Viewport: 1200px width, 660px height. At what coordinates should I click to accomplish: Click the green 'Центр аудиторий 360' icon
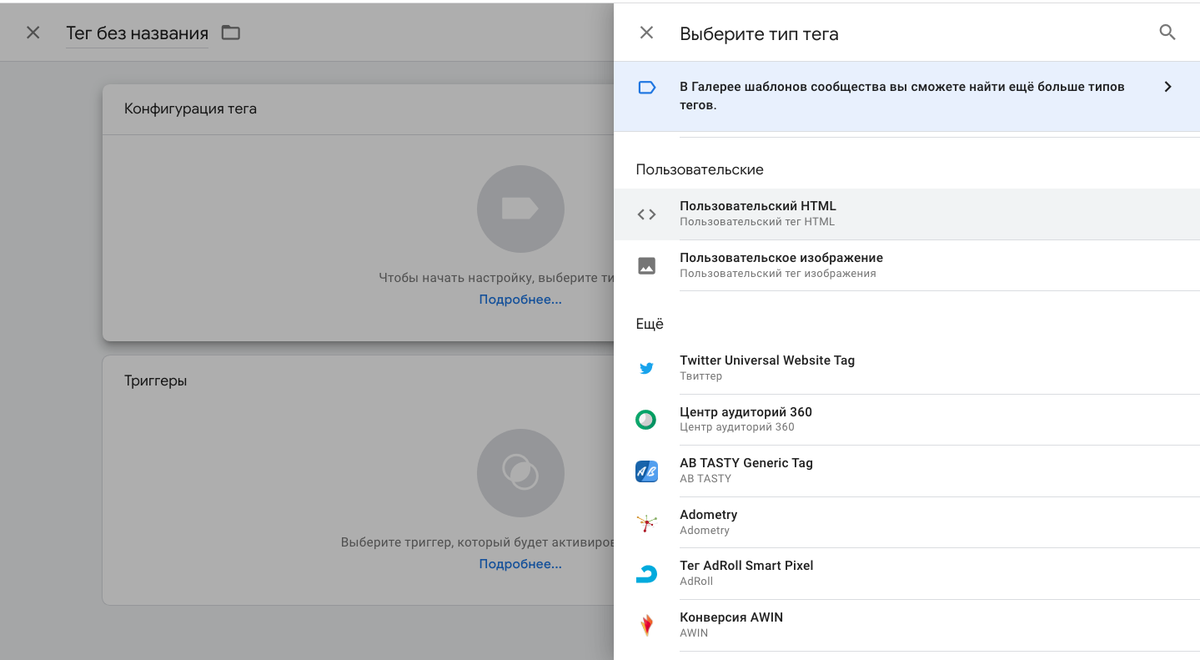pyautogui.click(x=647, y=420)
